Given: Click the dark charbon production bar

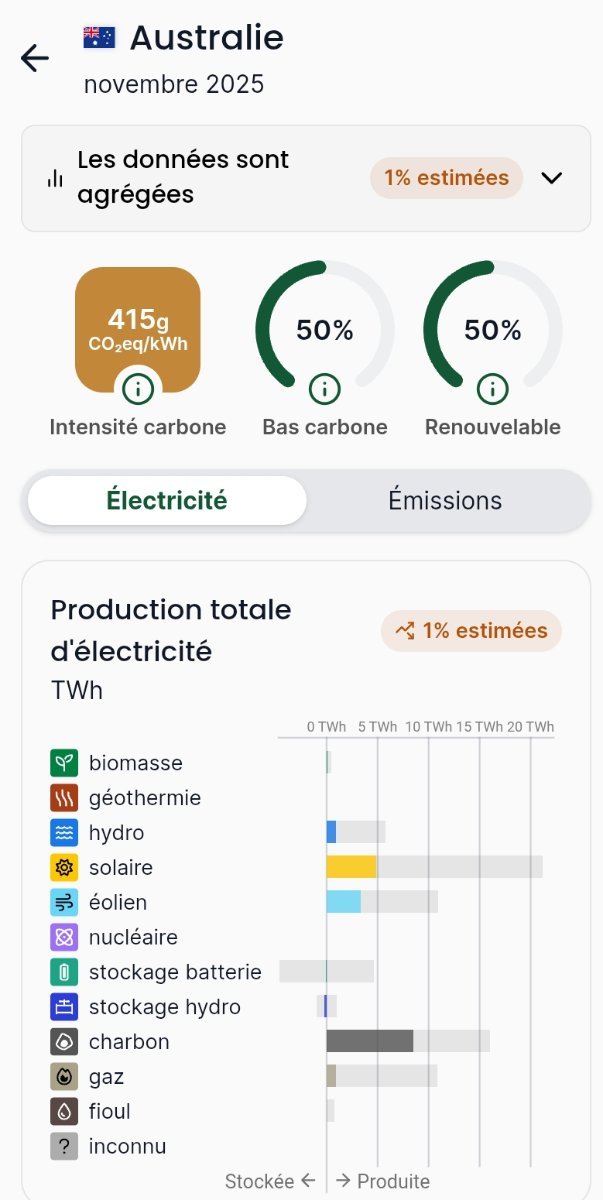Looking at the screenshot, I should coord(369,1041).
